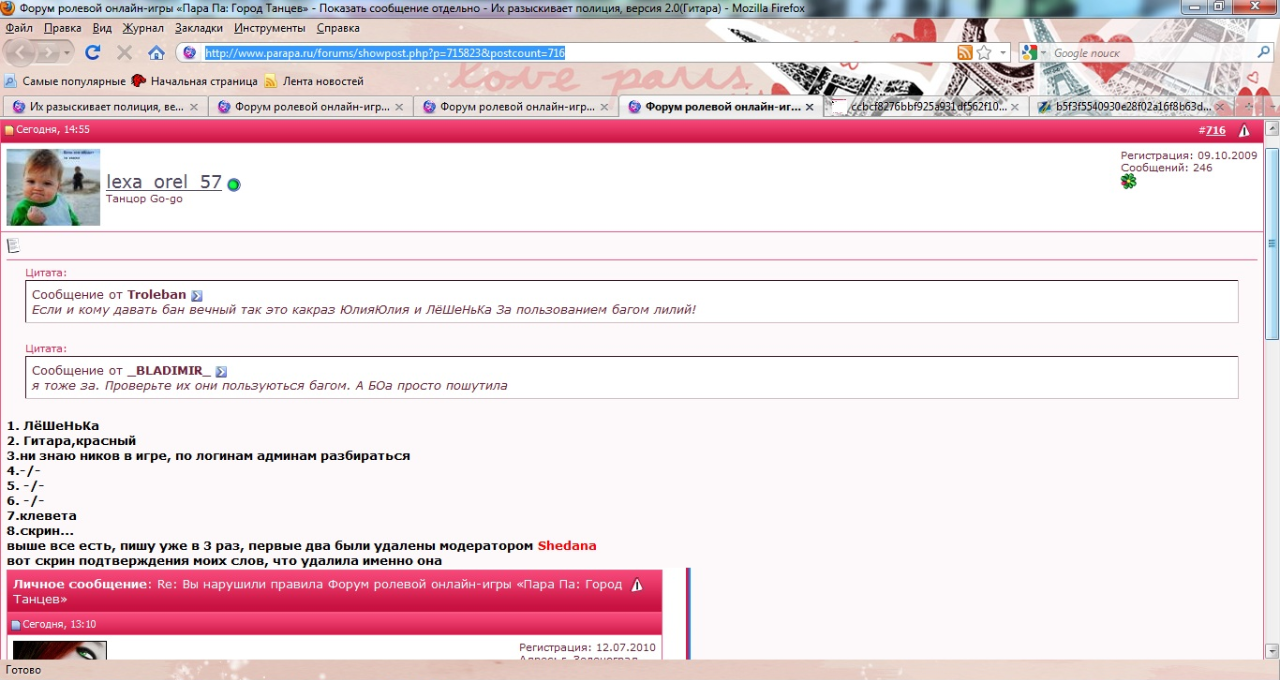The height and width of the screenshot is (680, 1280).
Task: Open the back/forward history dropdown arrow
Action: point(67,52)
